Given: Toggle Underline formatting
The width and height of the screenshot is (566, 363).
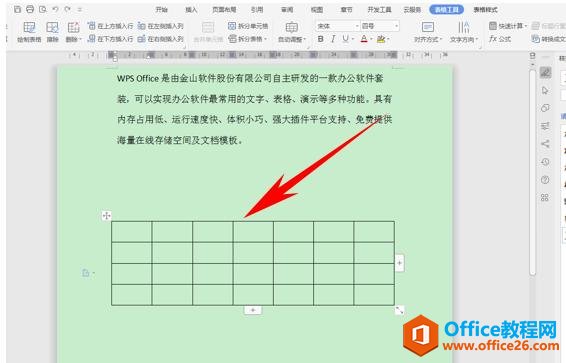Looking at the screenshot, I should coord(345,39).
